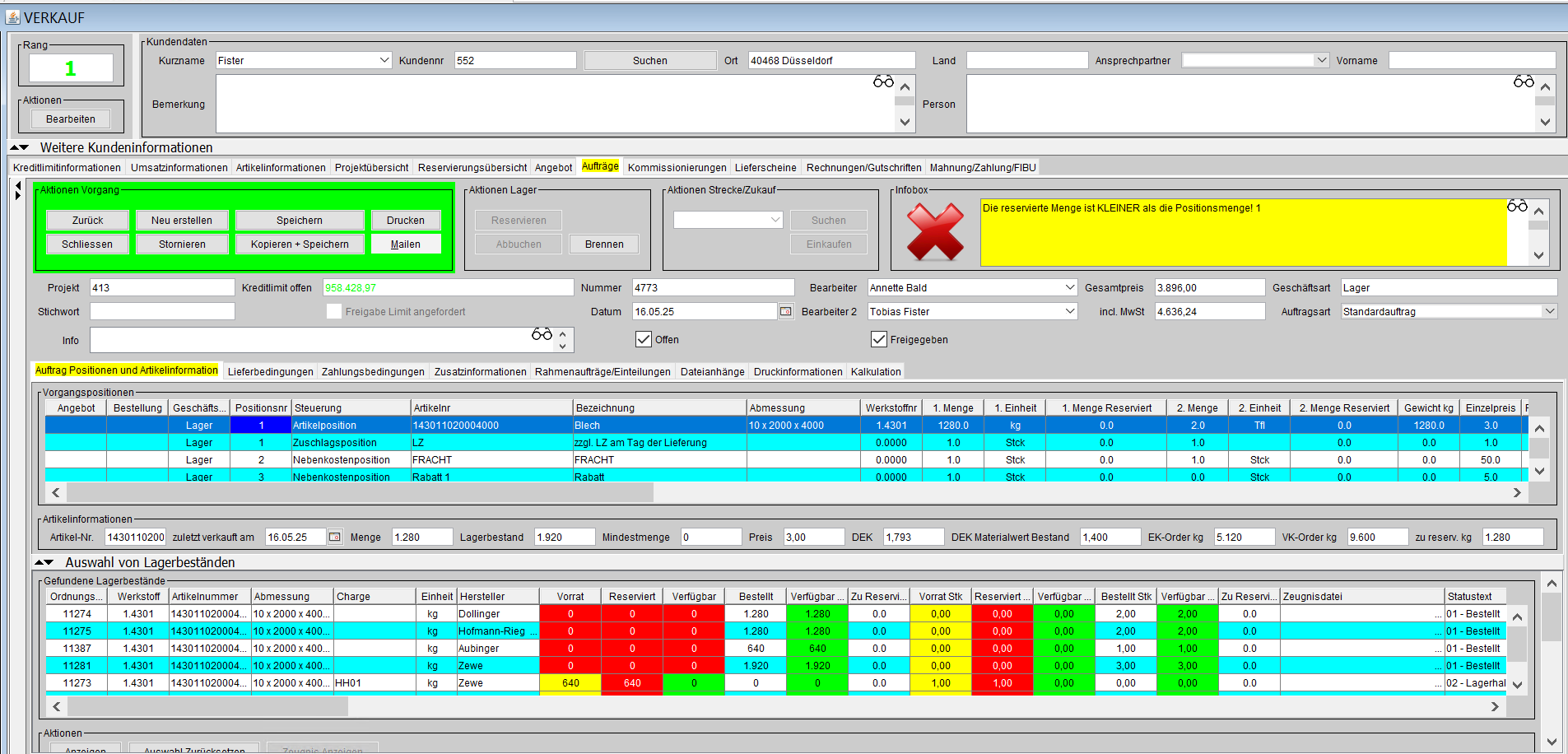The image size is (1568, 754).
Task: Click the Preis field showing 3,00
Action: pyautogui.click(x=814, y=537)
